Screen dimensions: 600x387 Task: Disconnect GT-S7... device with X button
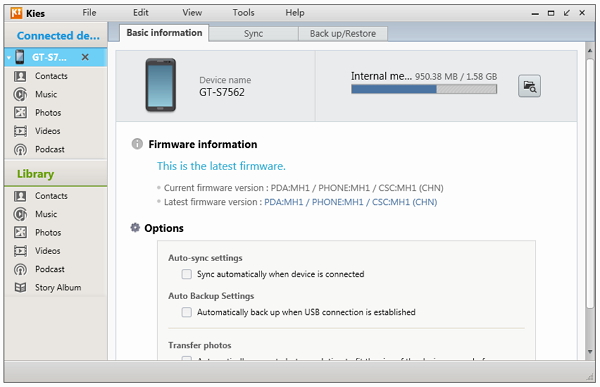coord(85,57)
